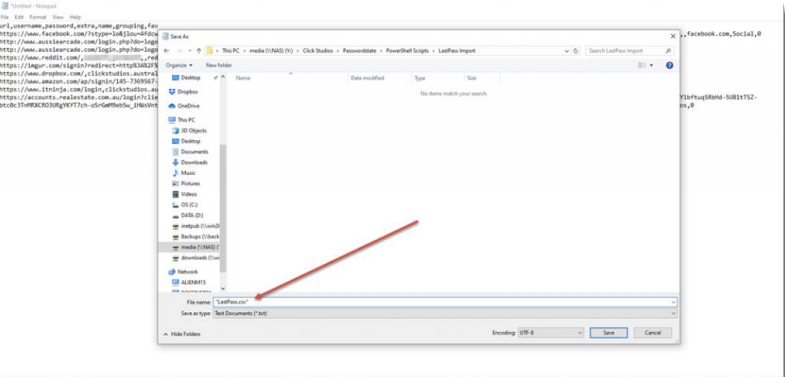This screenshot has height=377, width=785.
Task: Click the blue Help question mark icon
Action: click(x=669, y=65)
